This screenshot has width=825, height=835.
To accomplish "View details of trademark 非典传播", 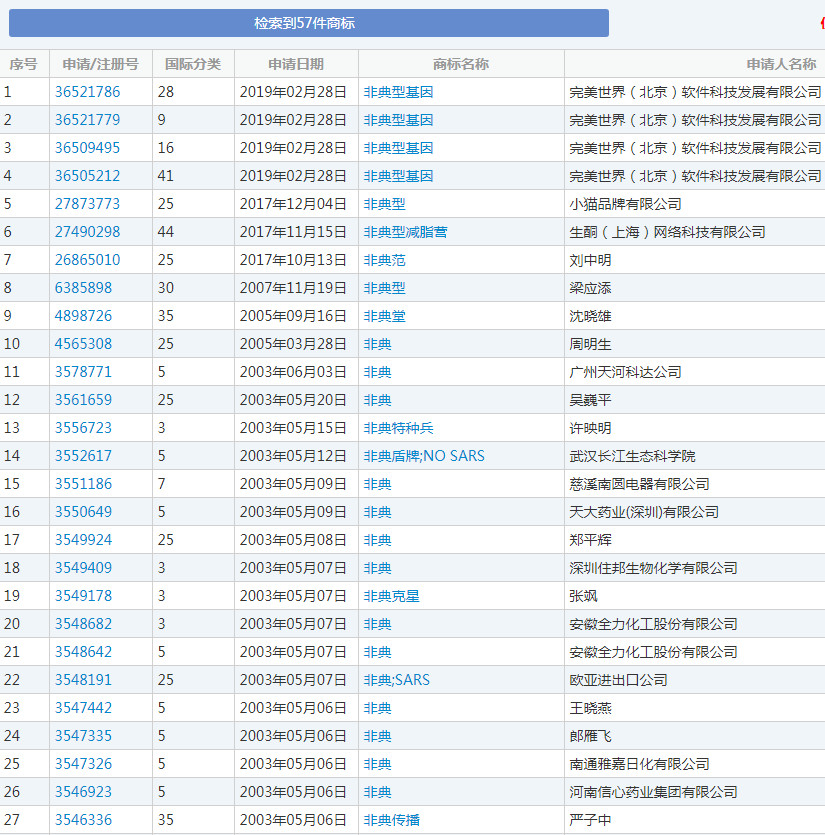I will pos(392,819).
